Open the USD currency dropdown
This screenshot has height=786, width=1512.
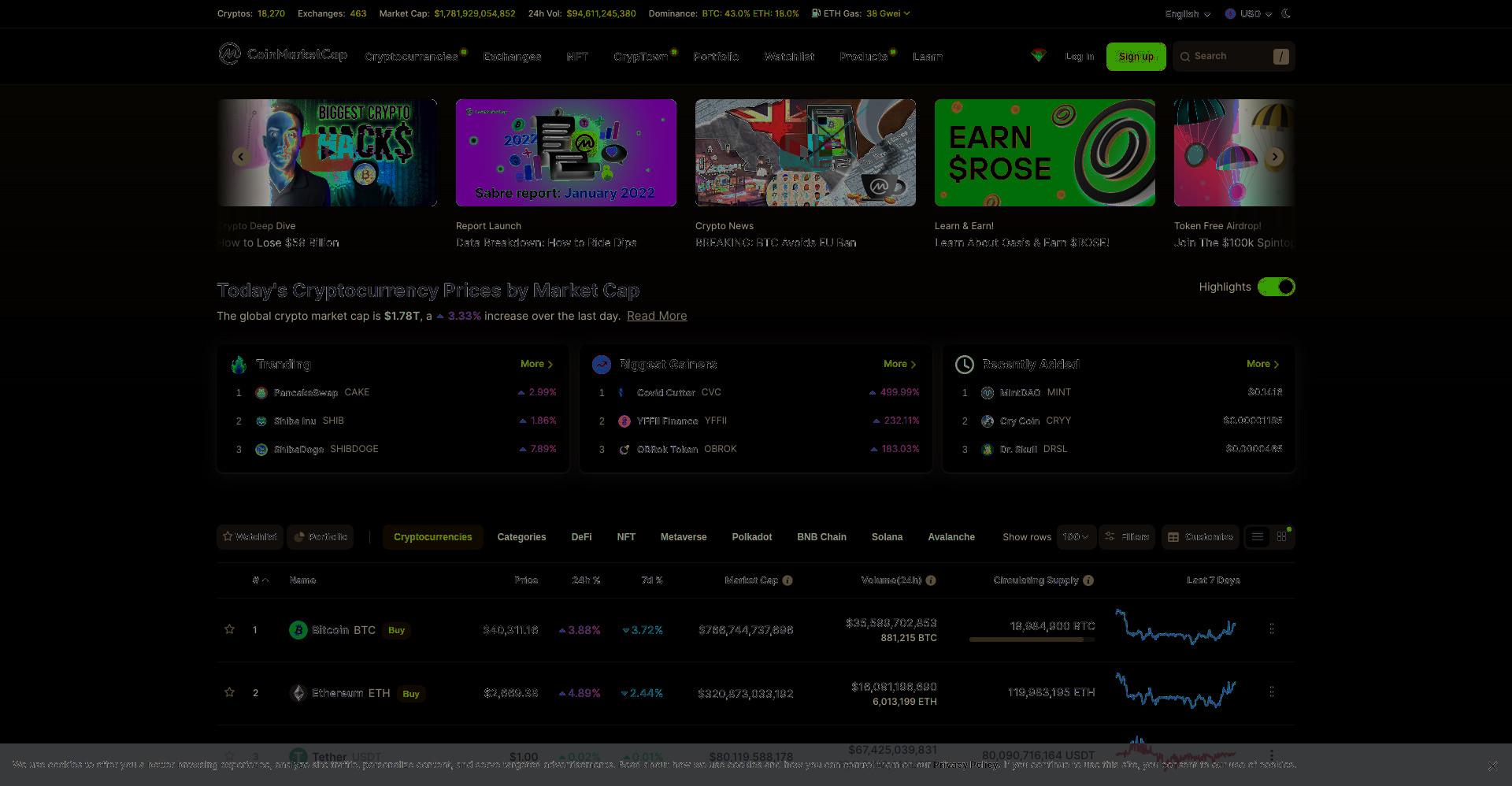[1249, 13]
